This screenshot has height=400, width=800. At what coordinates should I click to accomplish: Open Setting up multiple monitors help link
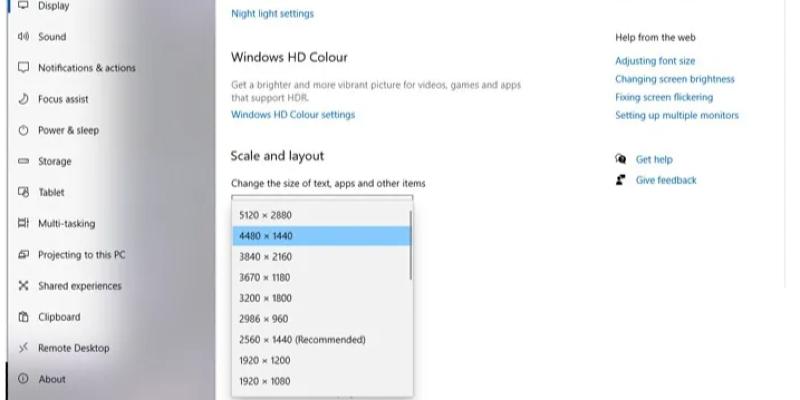pos(677,115)
